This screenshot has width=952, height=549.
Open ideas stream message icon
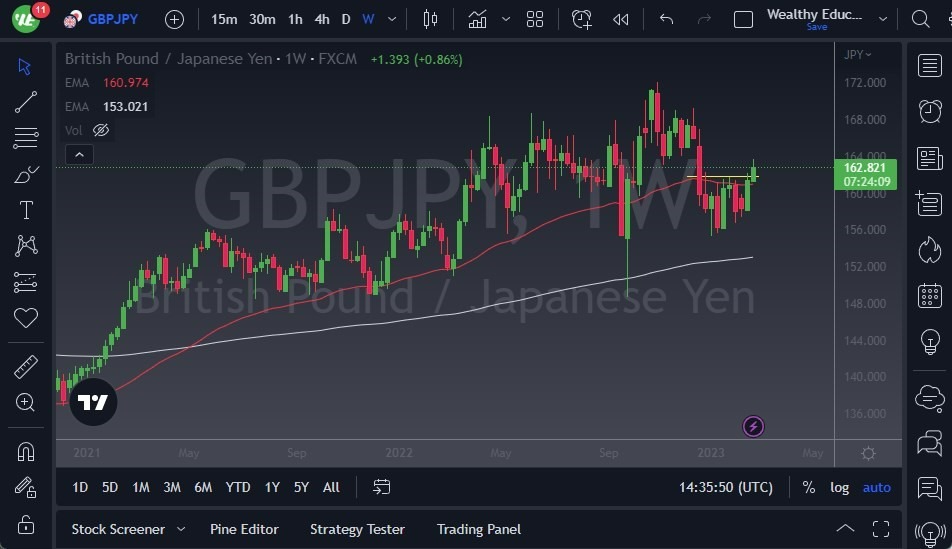click(x=930, y=488)
